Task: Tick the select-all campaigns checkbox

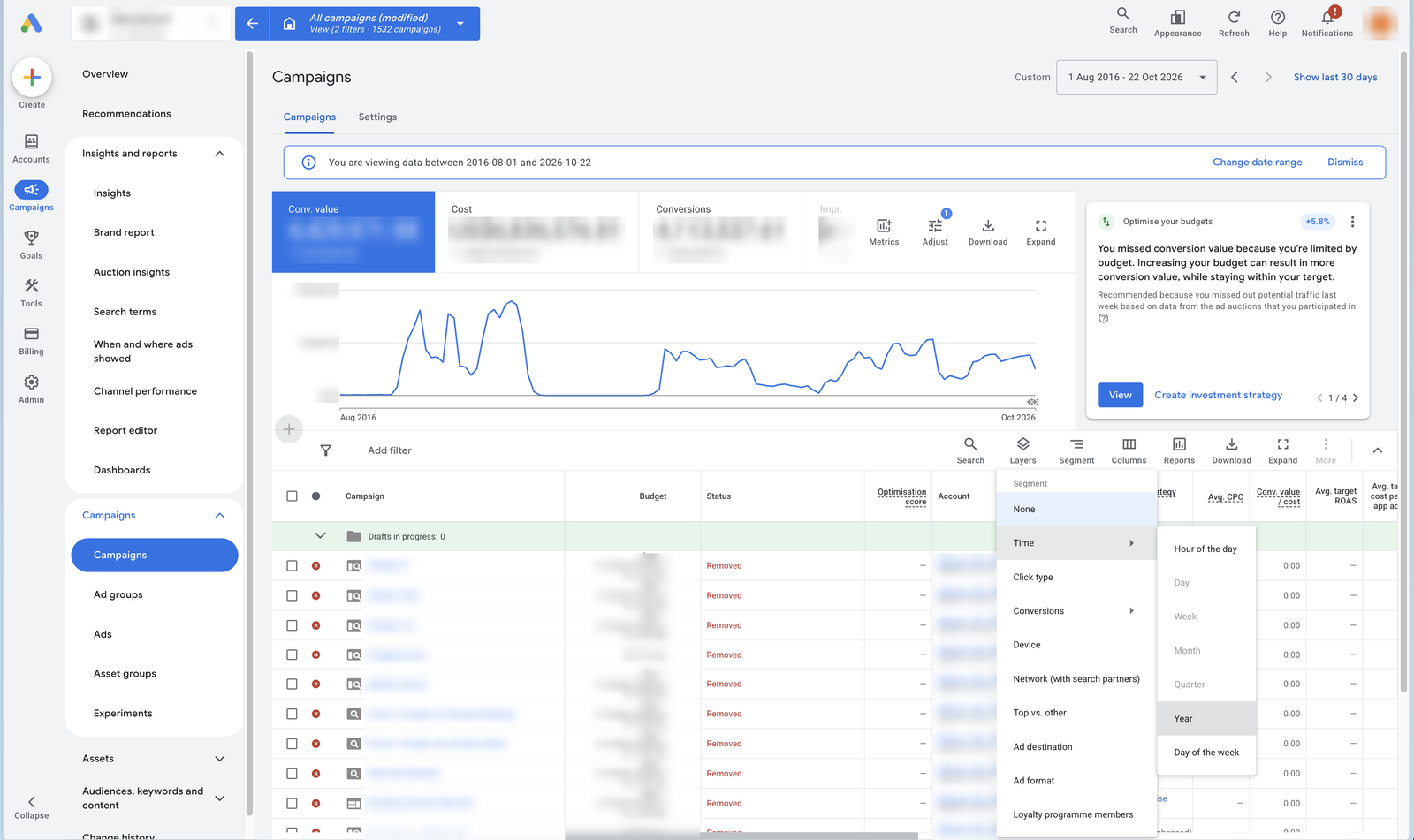Action: (x=292, y=496)
